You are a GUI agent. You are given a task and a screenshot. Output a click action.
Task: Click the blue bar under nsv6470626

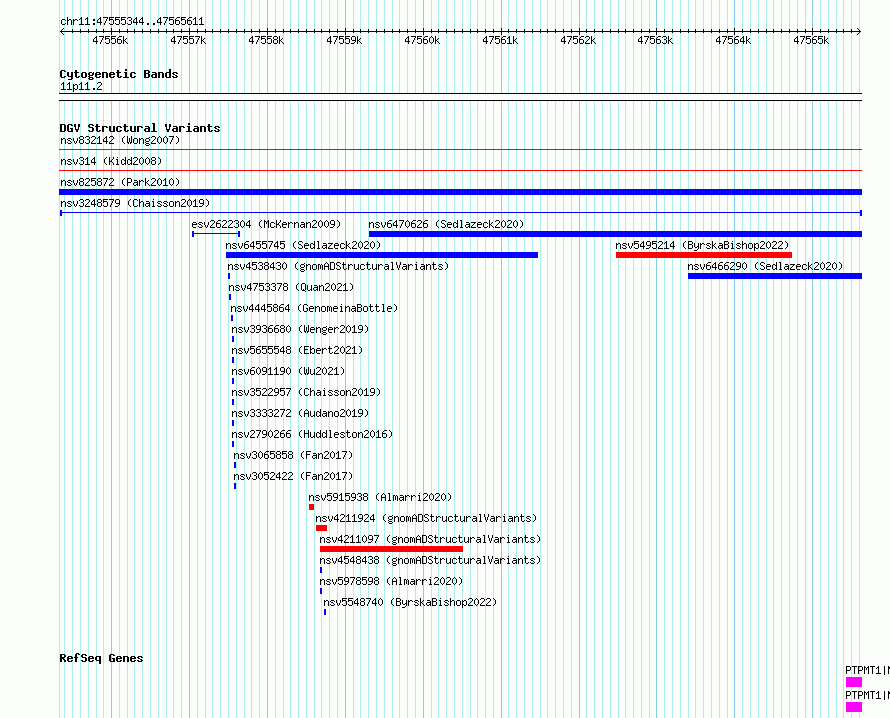[615, 234]
